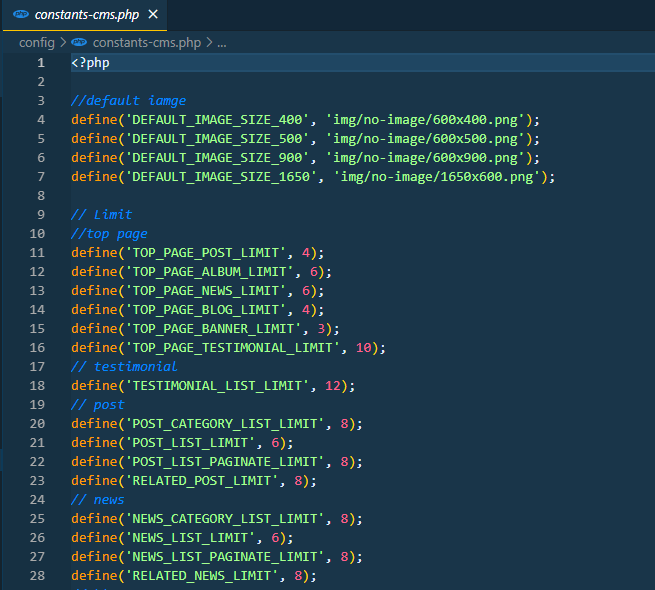Viewport: 655px width, 590px height.
Task: Click 'DEFAULT_IMAGE_SIZE_900' constant name
Action: point(217,158)
